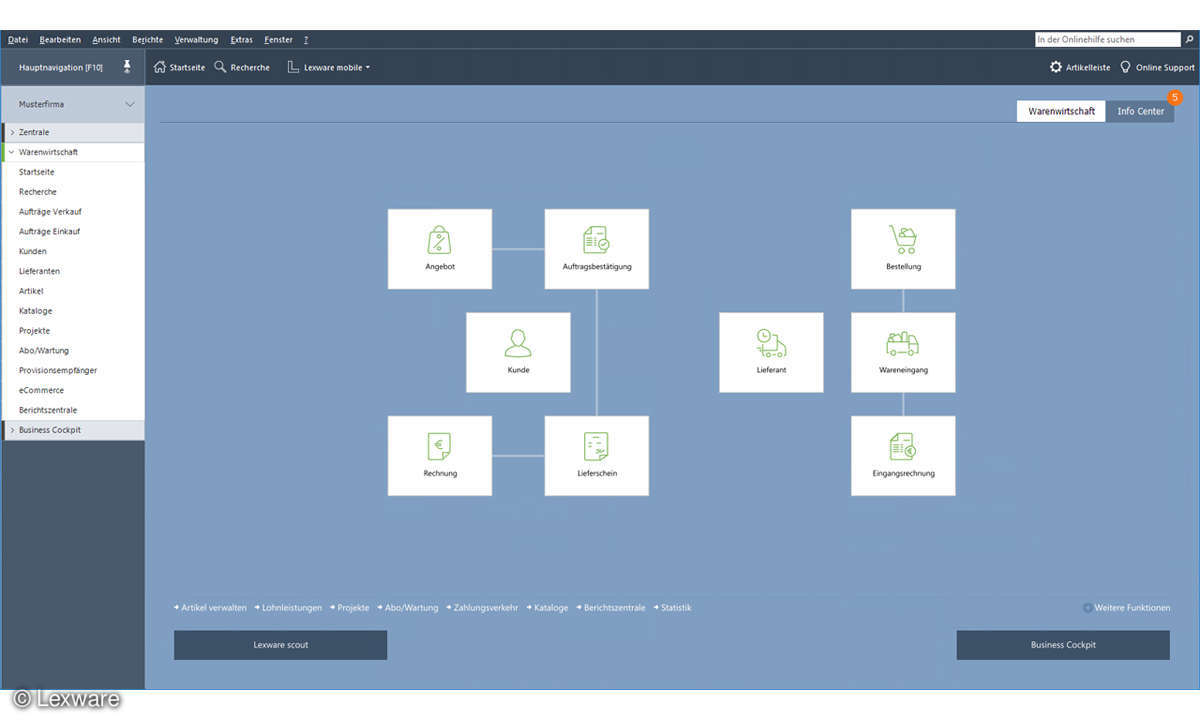The image size is (1200, 720).
Task: Expand the Zentrale navigation section
Action: [12, 132]
